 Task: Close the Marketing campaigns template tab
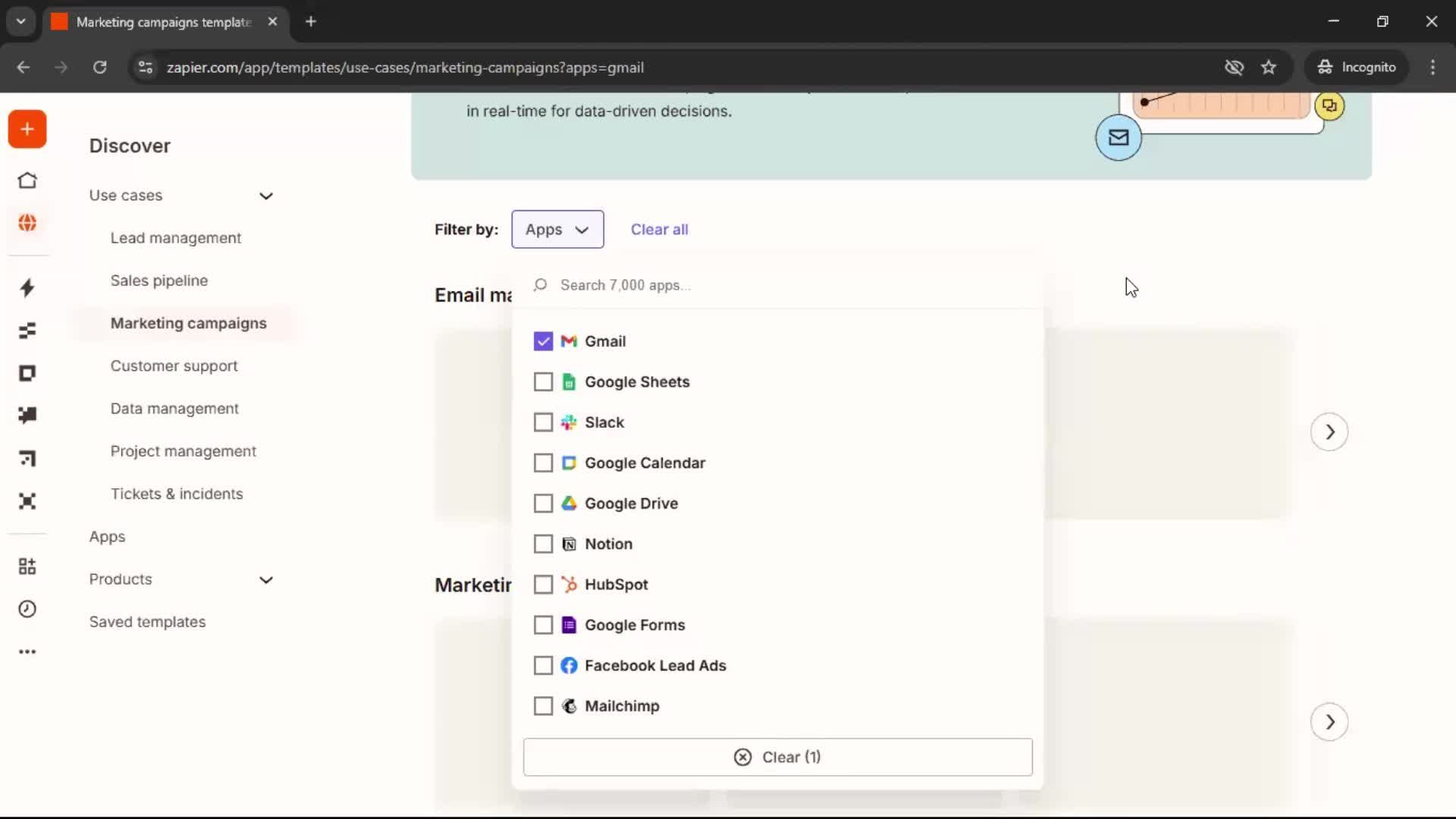(272, 21)
